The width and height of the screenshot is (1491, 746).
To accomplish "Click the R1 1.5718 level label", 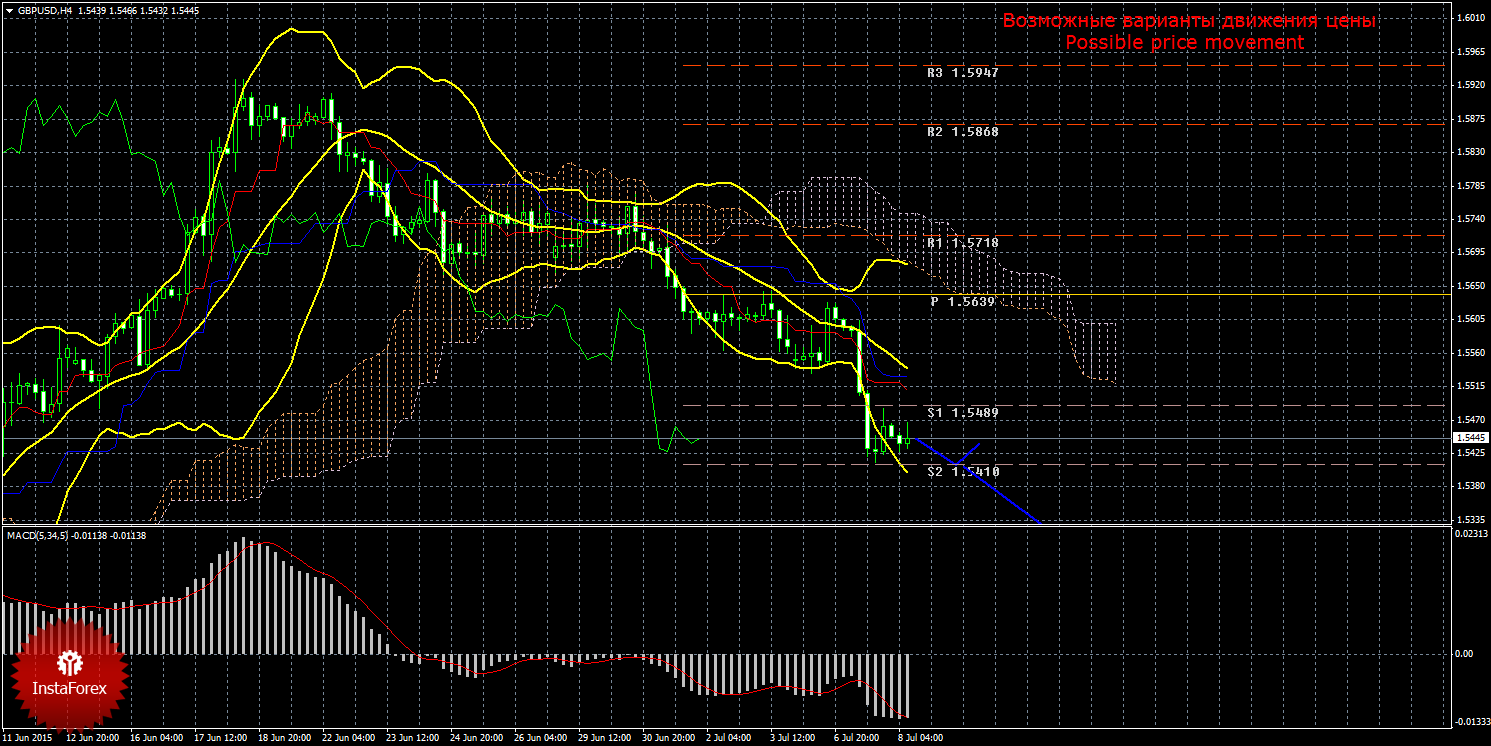I will pyautogui.click(x=962, y=243).
